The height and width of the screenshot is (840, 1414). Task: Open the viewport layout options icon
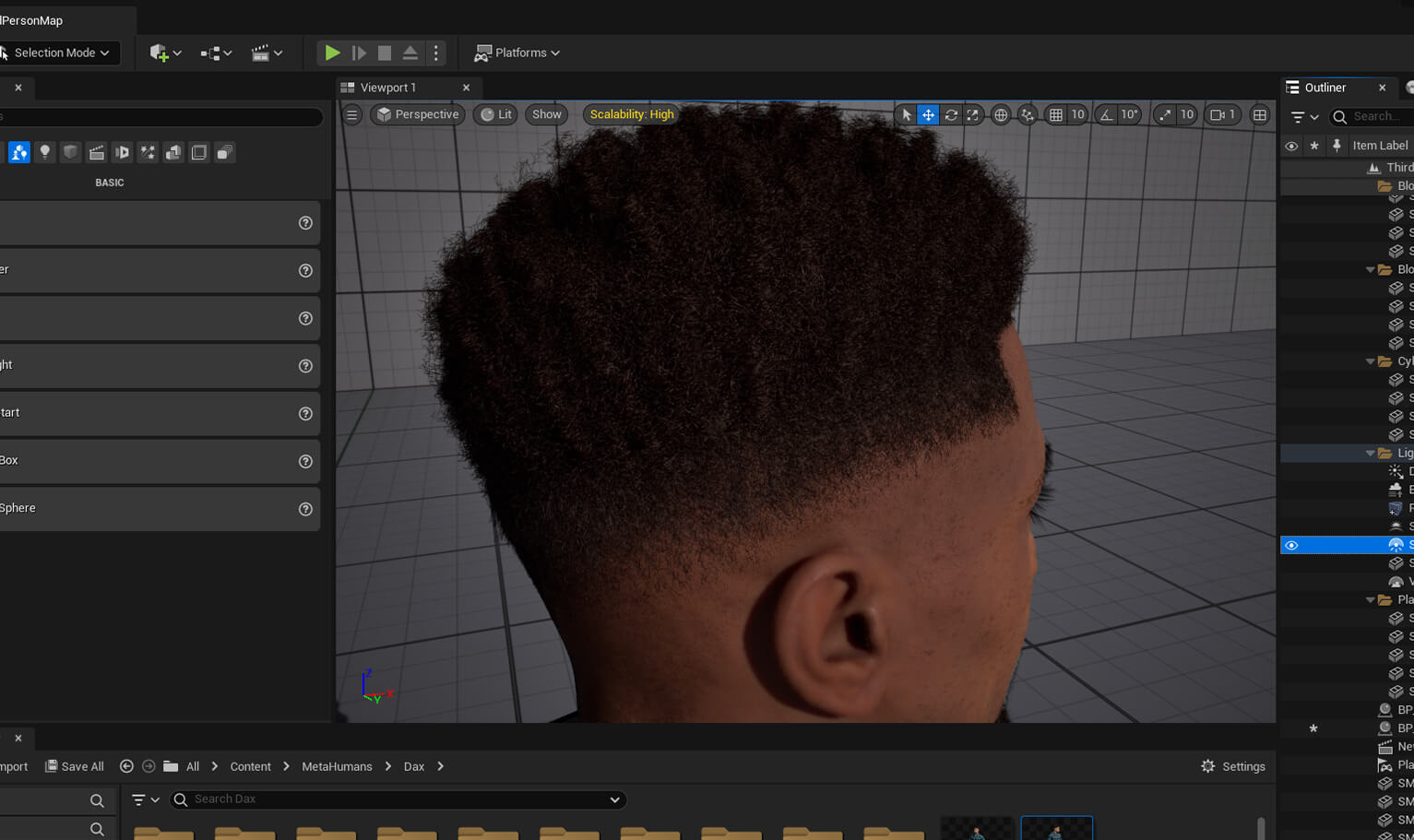(x=1260, y=114)
